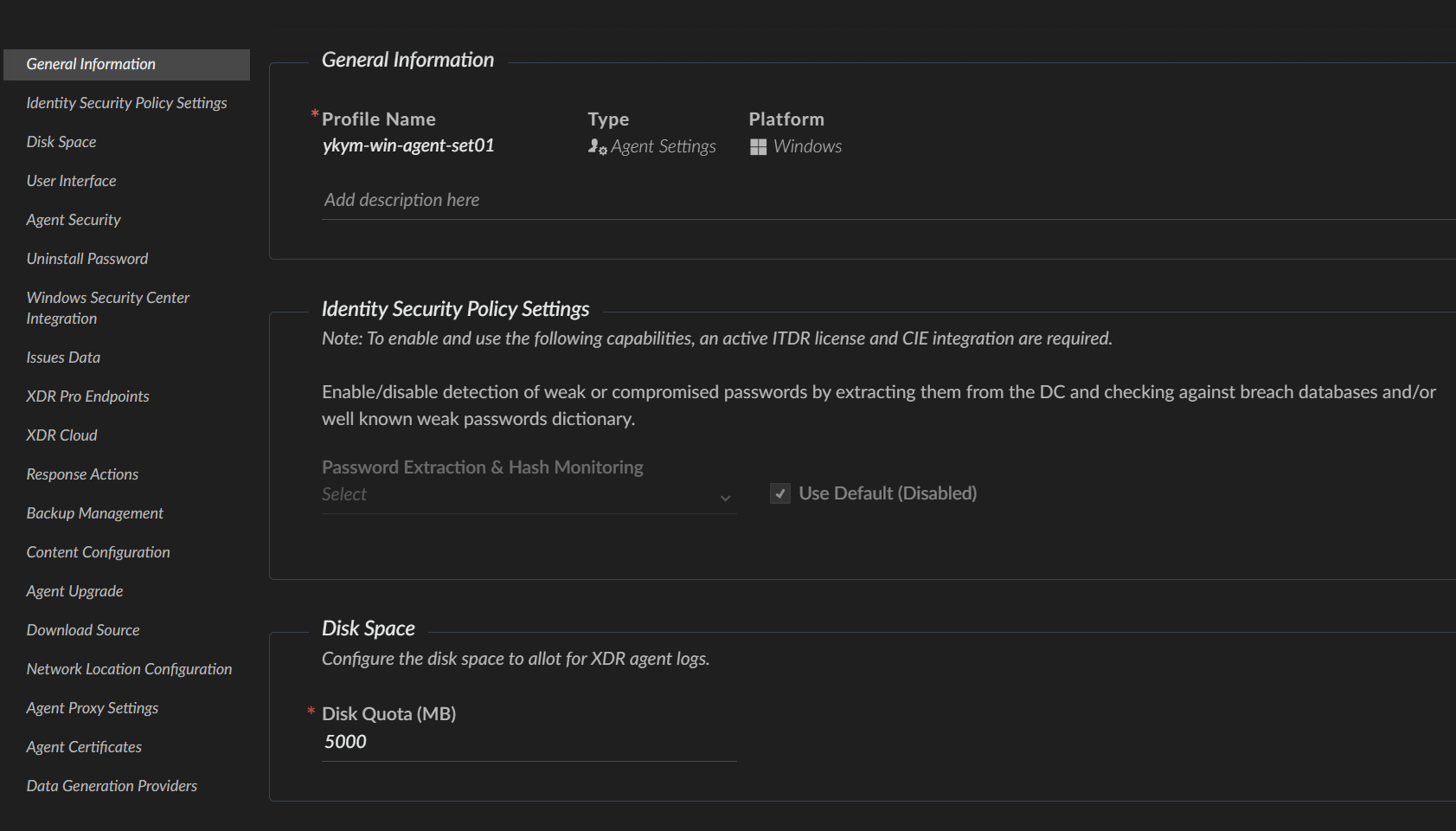Click the Agent Settings type icon
Screen dimensions: 1456x831
pos(597,147)
